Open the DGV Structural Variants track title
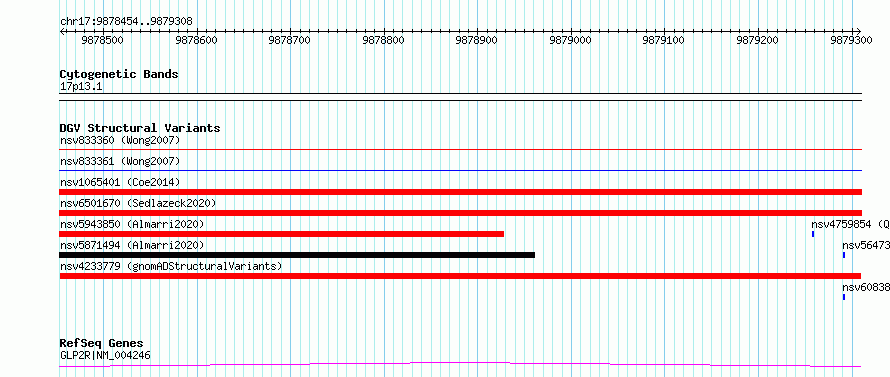The height and width of the screenshot is (377, 890). click(x=140, y=128)
